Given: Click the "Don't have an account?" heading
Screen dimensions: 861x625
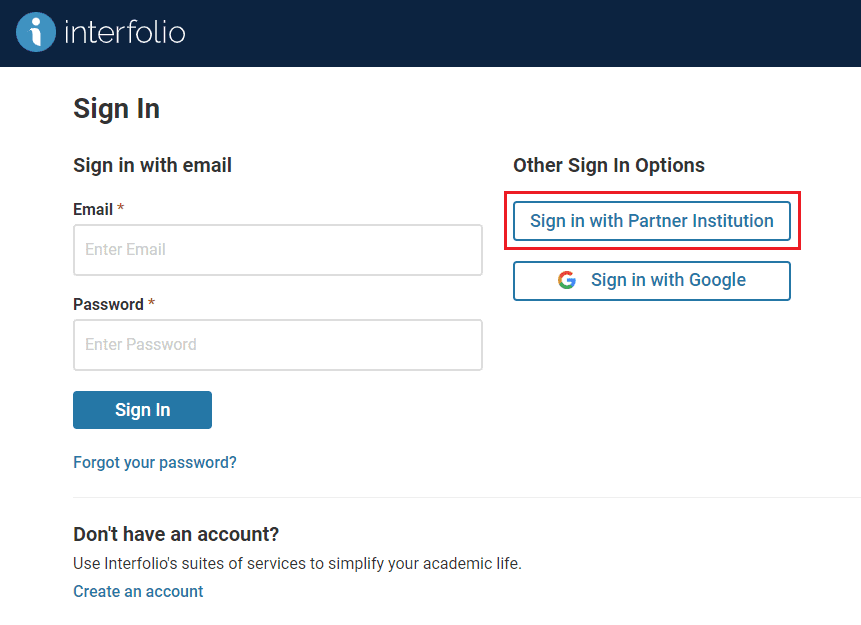Looking at the screenshot, I should click(176, 534).
